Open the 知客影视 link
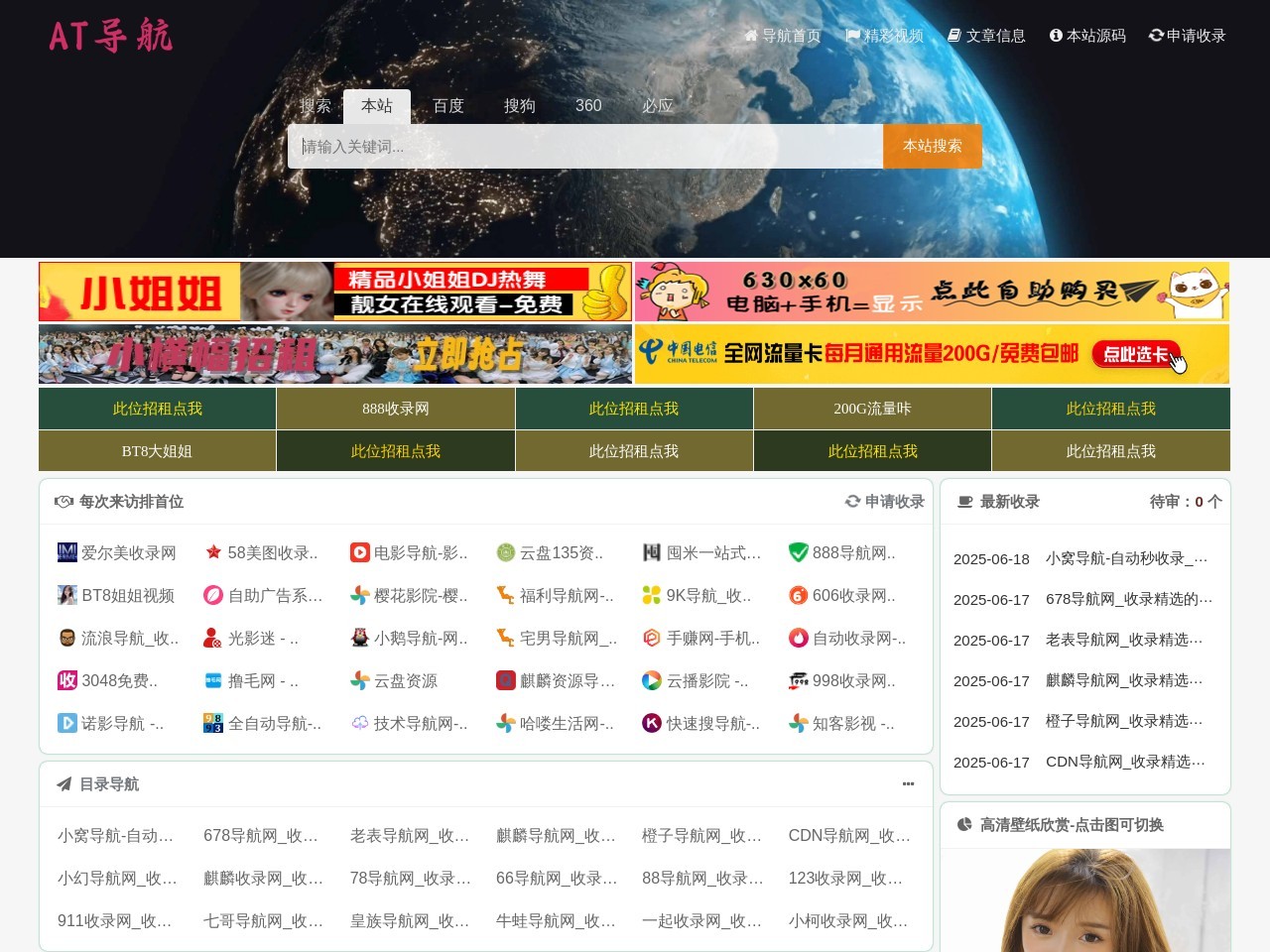The height and width of the screenshot is (952, 1270). pyautogui.click(x=853, y=724)
